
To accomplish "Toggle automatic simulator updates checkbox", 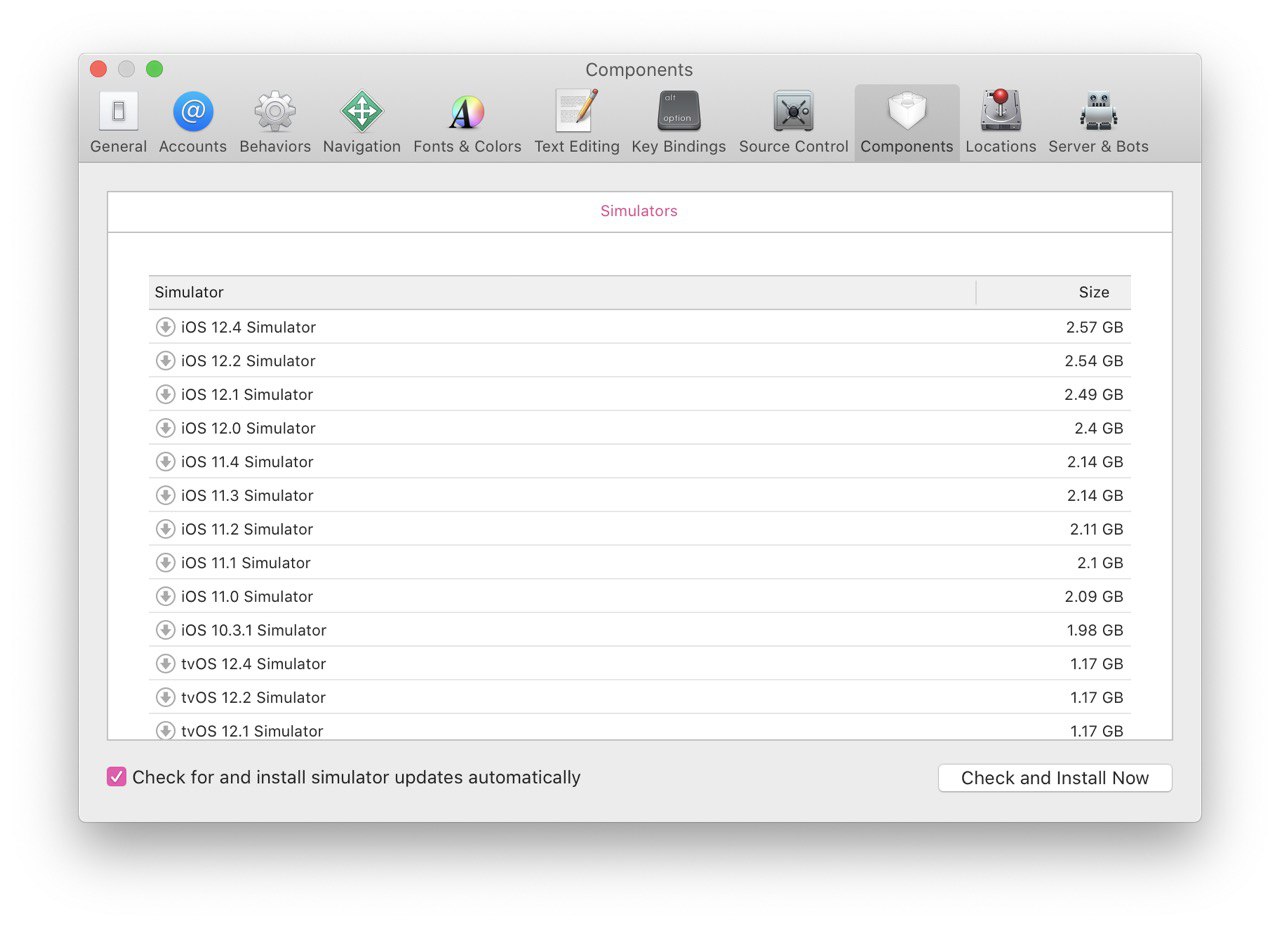I will coord(117,777).
